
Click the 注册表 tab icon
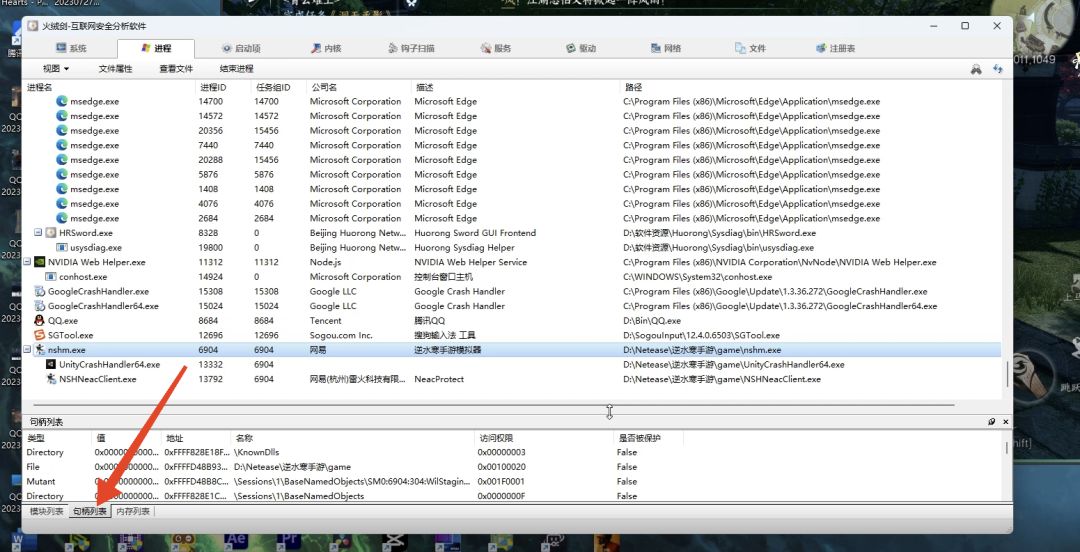tap(821, 48)
